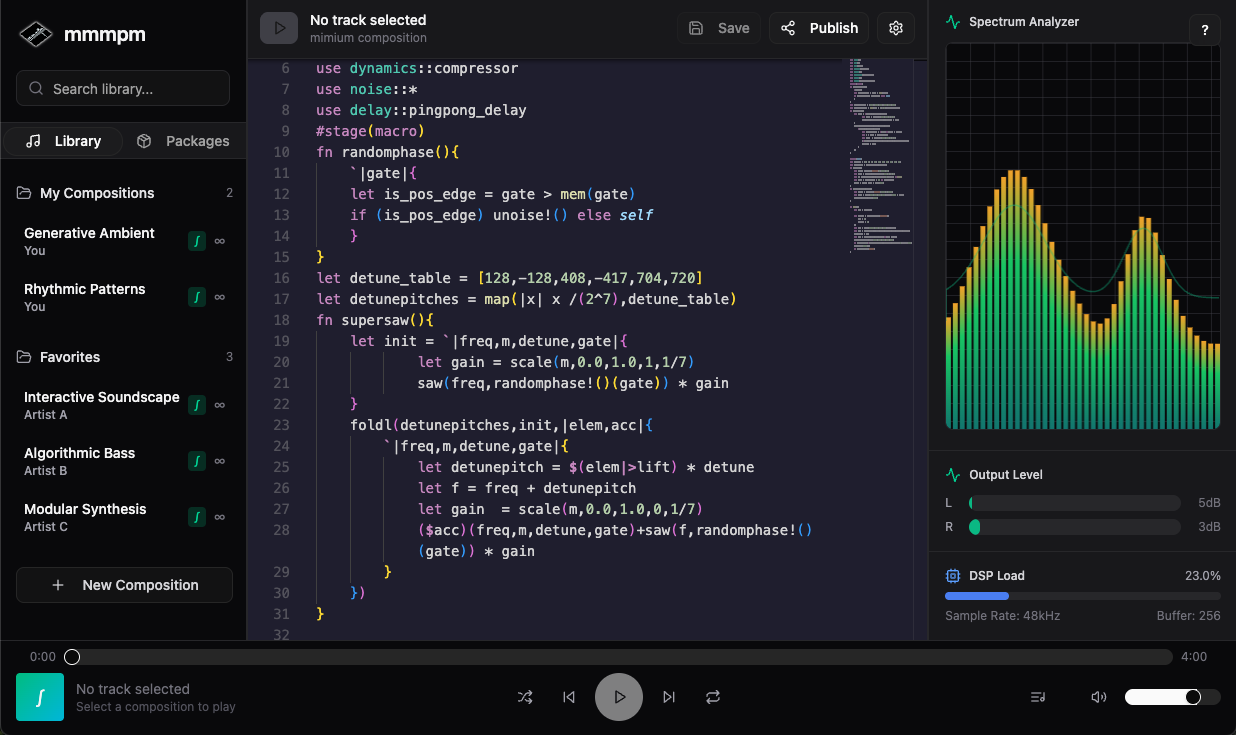Open the playback queue list icon
Image resolution: width=1236 pixels, height=735 pixels.
tap(1038, 697)
